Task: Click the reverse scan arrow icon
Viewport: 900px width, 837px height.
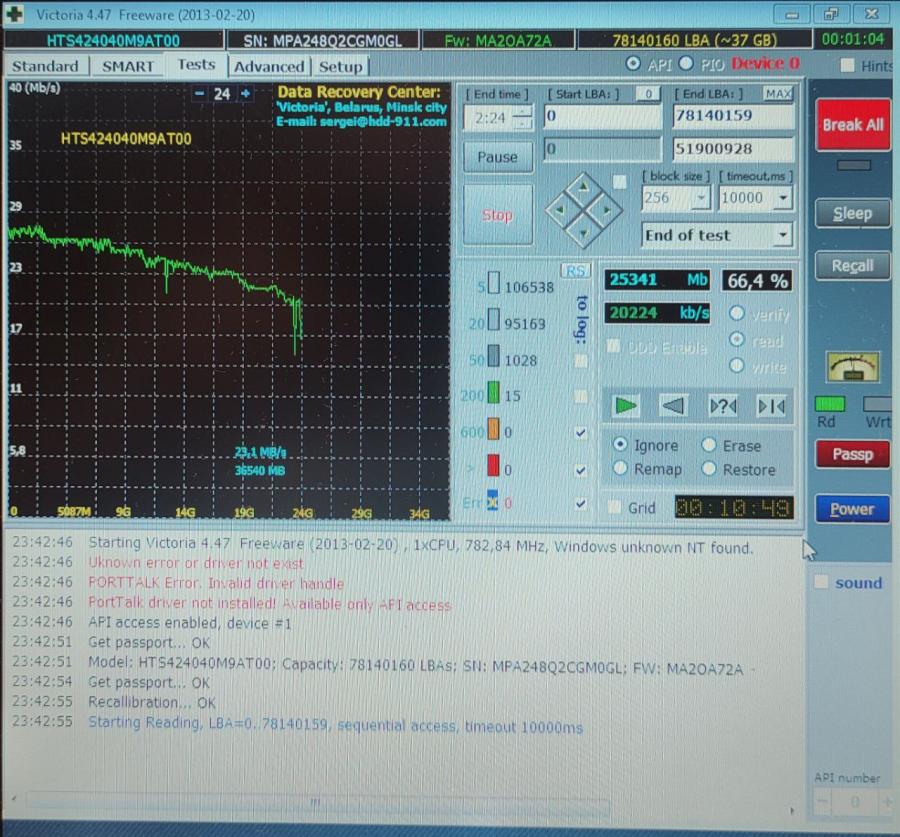Action: (673, 406)
